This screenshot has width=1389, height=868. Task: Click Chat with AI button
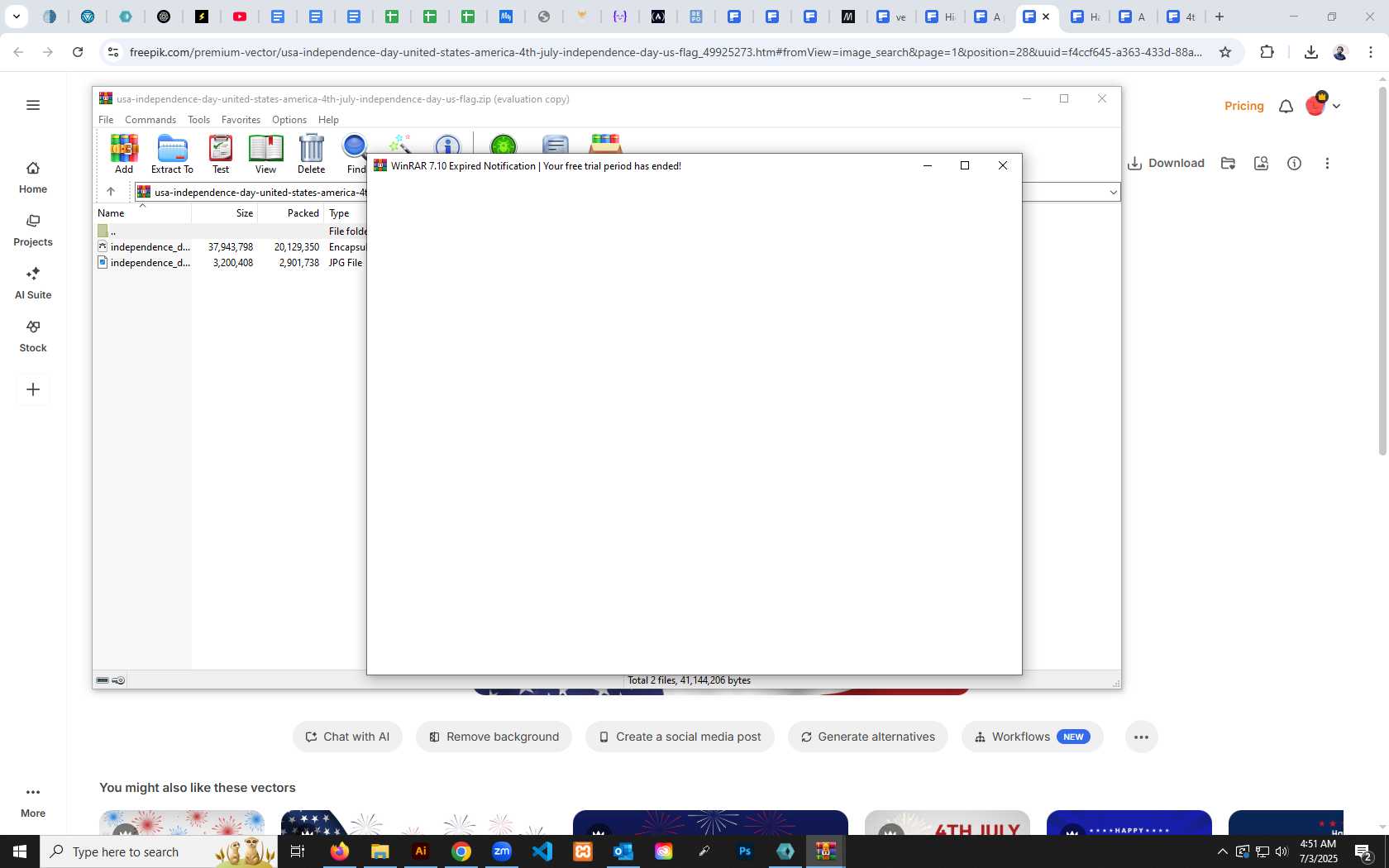click(x=347, y=737)
